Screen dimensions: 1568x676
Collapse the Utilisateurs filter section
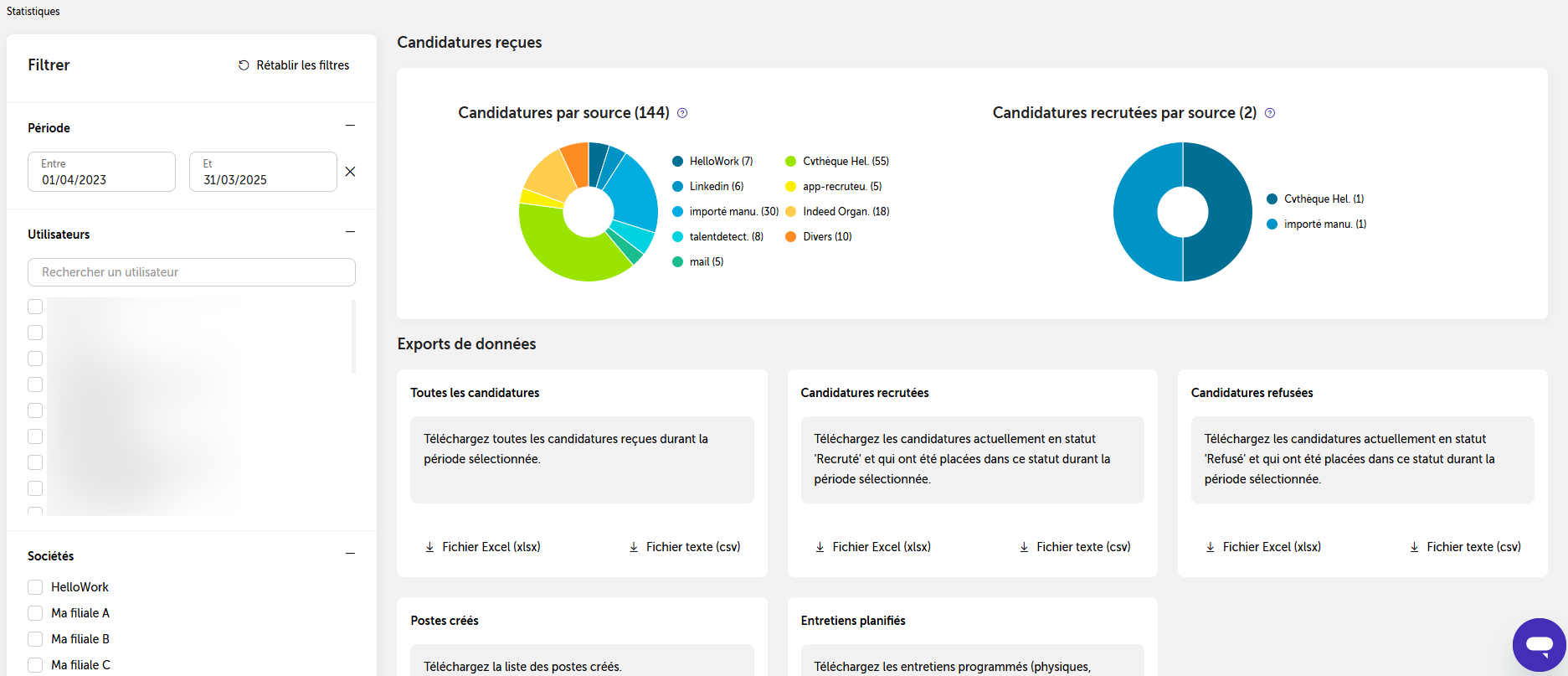[350, 232]
